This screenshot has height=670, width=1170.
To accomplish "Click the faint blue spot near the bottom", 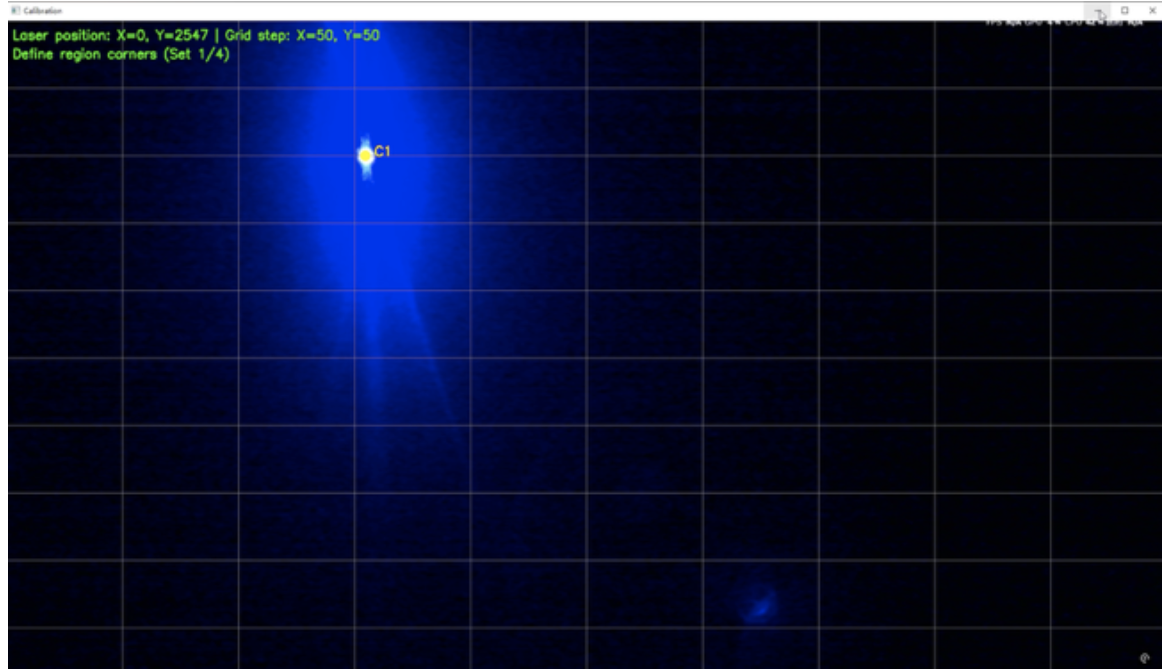I will point(759,605).
